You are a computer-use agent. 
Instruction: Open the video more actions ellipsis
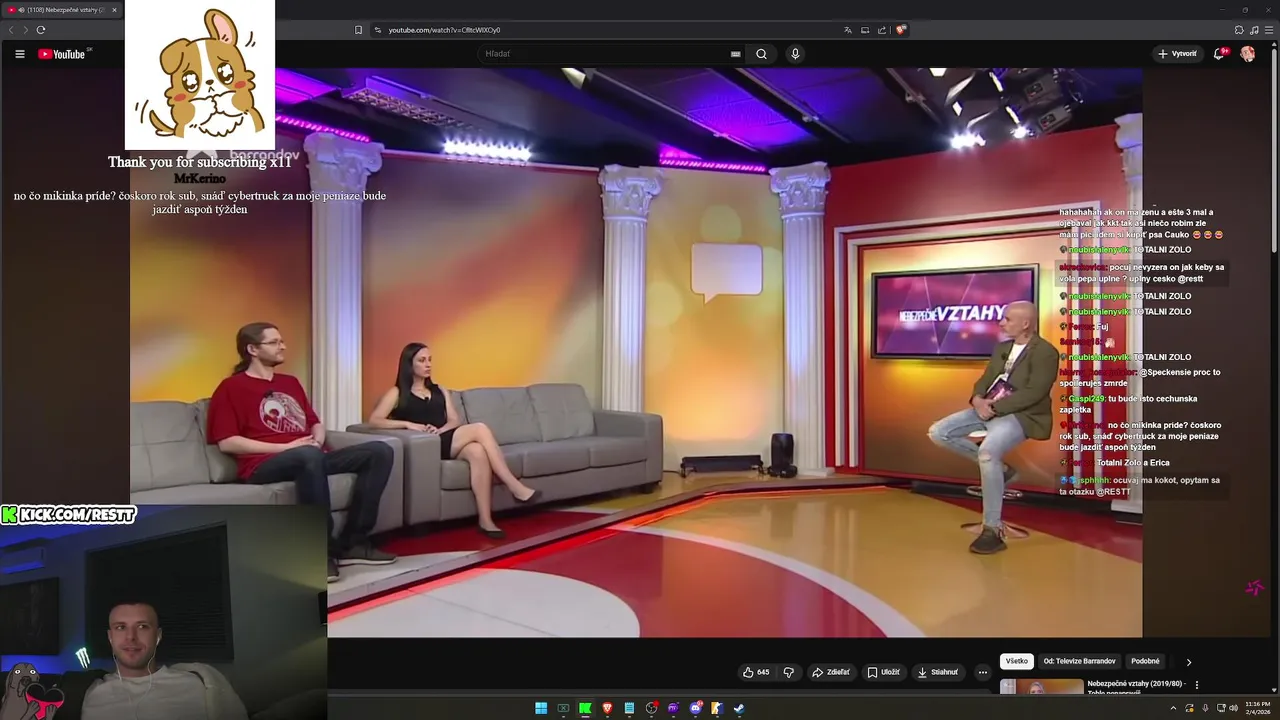point(982,672)
